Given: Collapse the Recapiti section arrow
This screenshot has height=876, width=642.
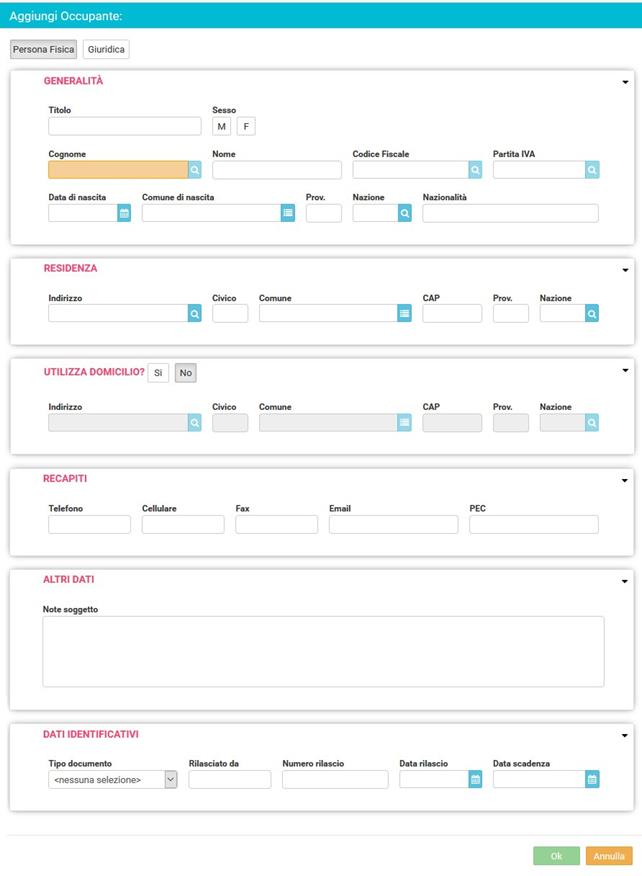Looking at the screenshot, I should point(625,480).
